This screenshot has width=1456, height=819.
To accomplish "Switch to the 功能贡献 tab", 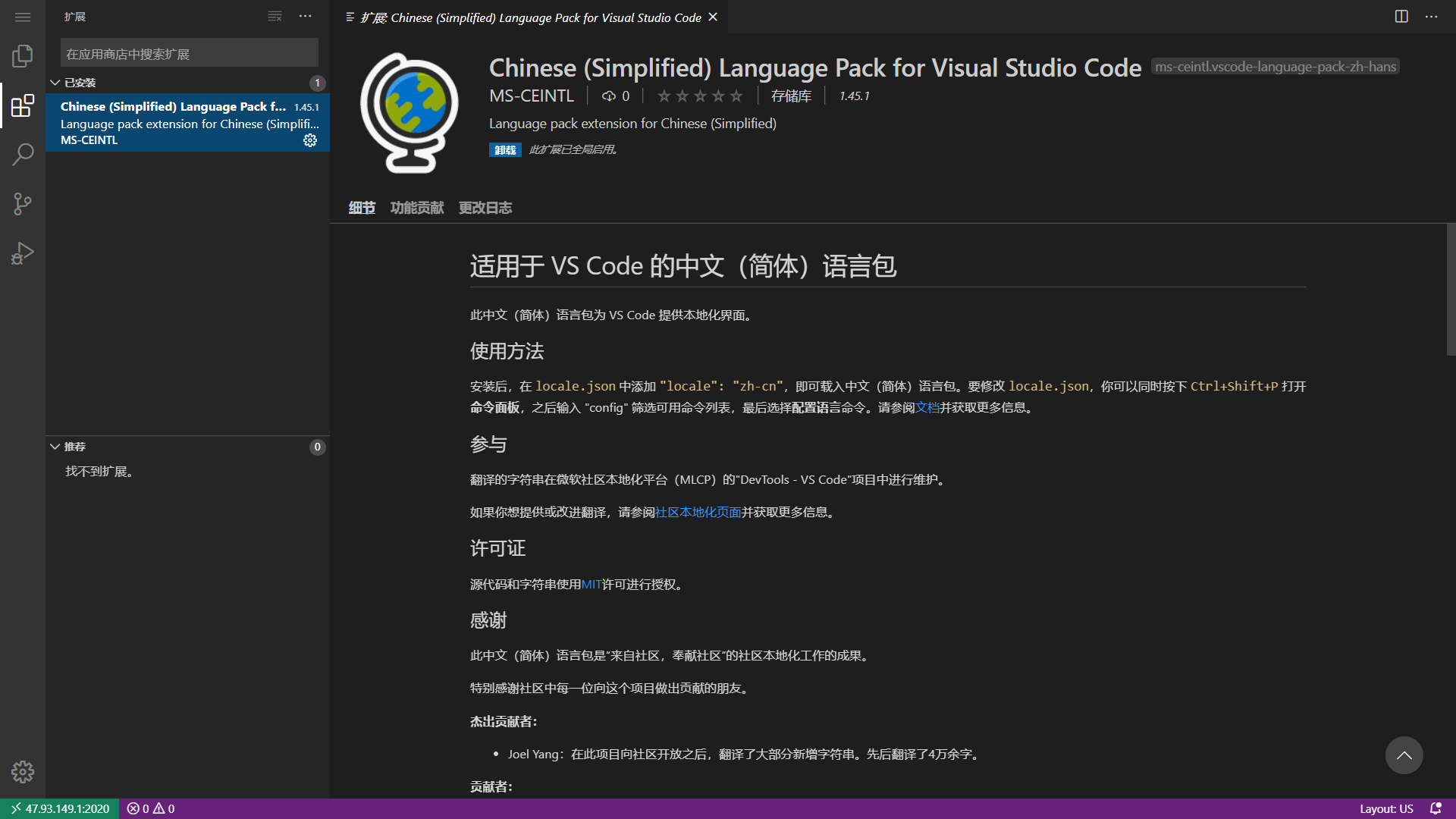I will [417, 208].
